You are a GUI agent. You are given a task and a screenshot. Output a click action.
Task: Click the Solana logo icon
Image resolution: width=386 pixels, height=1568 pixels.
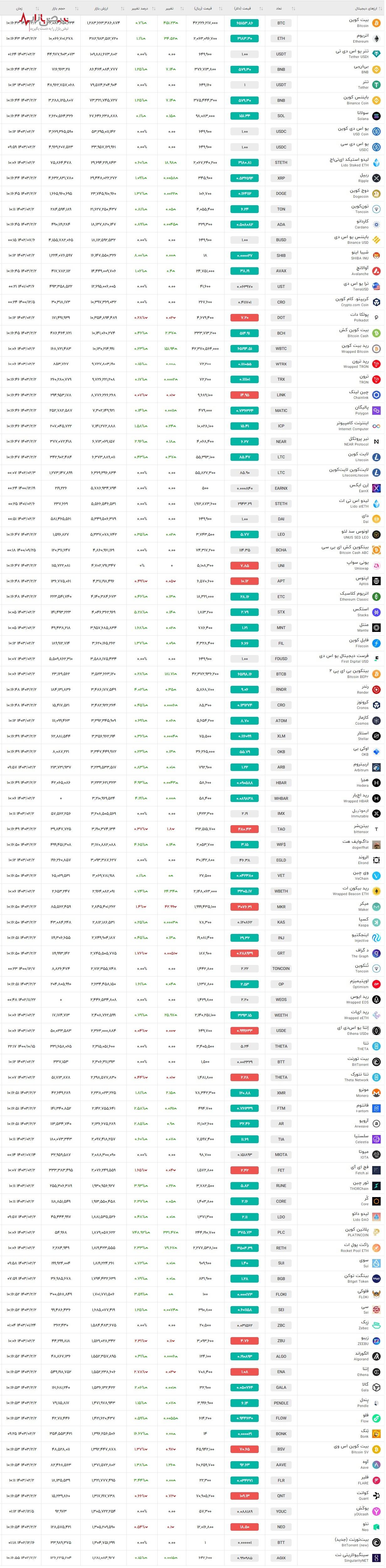click(x=376, y=116)
